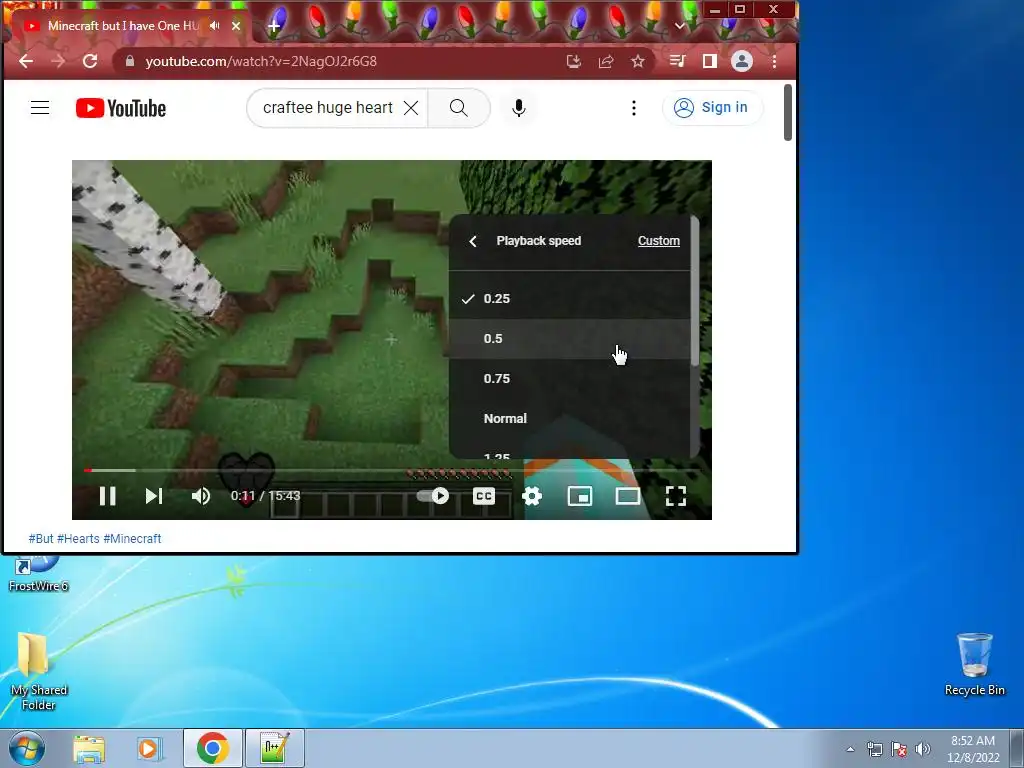Open the Action Center flag icon
The height and width of the screenshot is (768, 1024).
(899, 749)
